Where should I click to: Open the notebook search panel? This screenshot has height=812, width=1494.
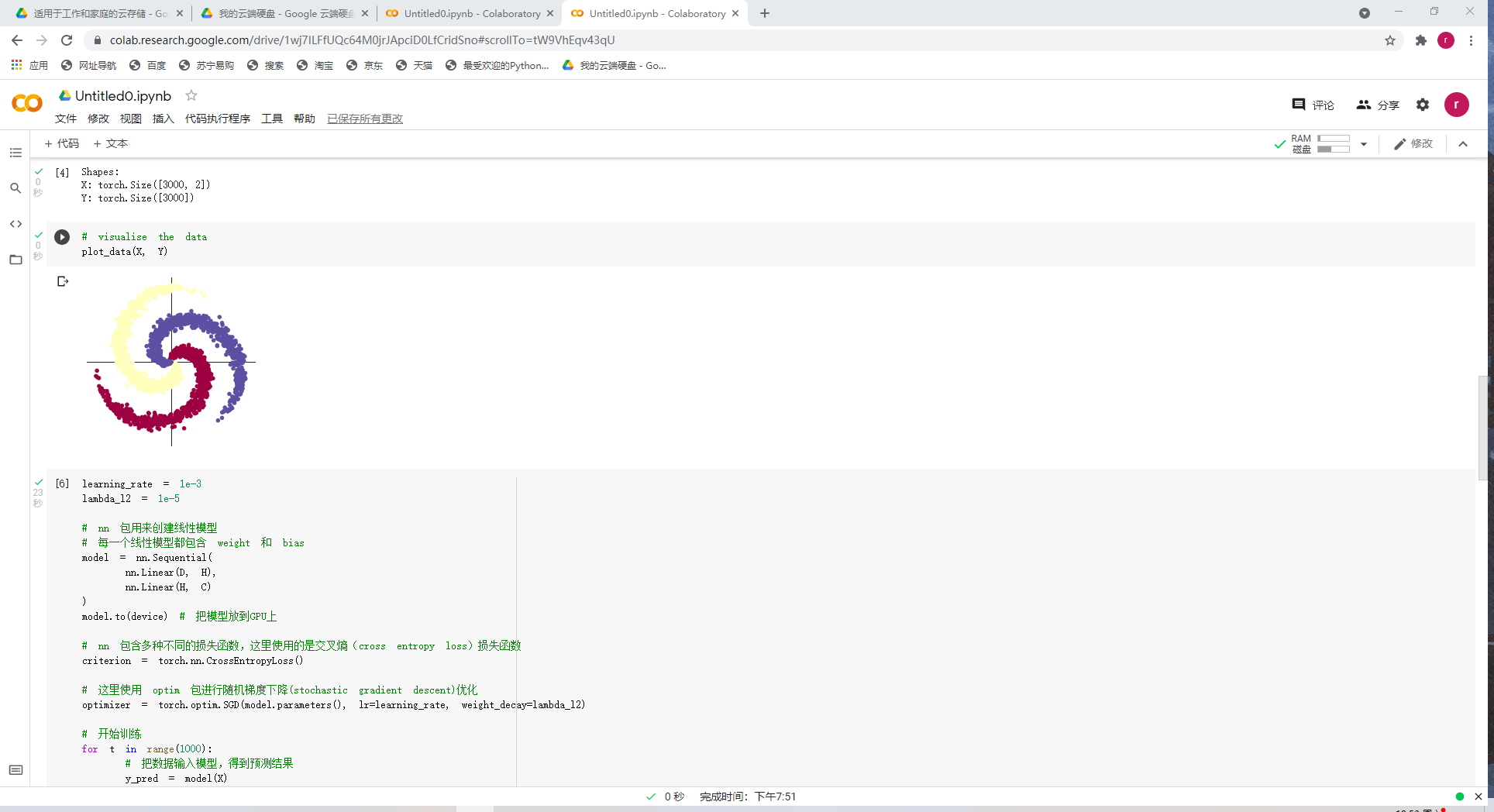coord(15,188)
